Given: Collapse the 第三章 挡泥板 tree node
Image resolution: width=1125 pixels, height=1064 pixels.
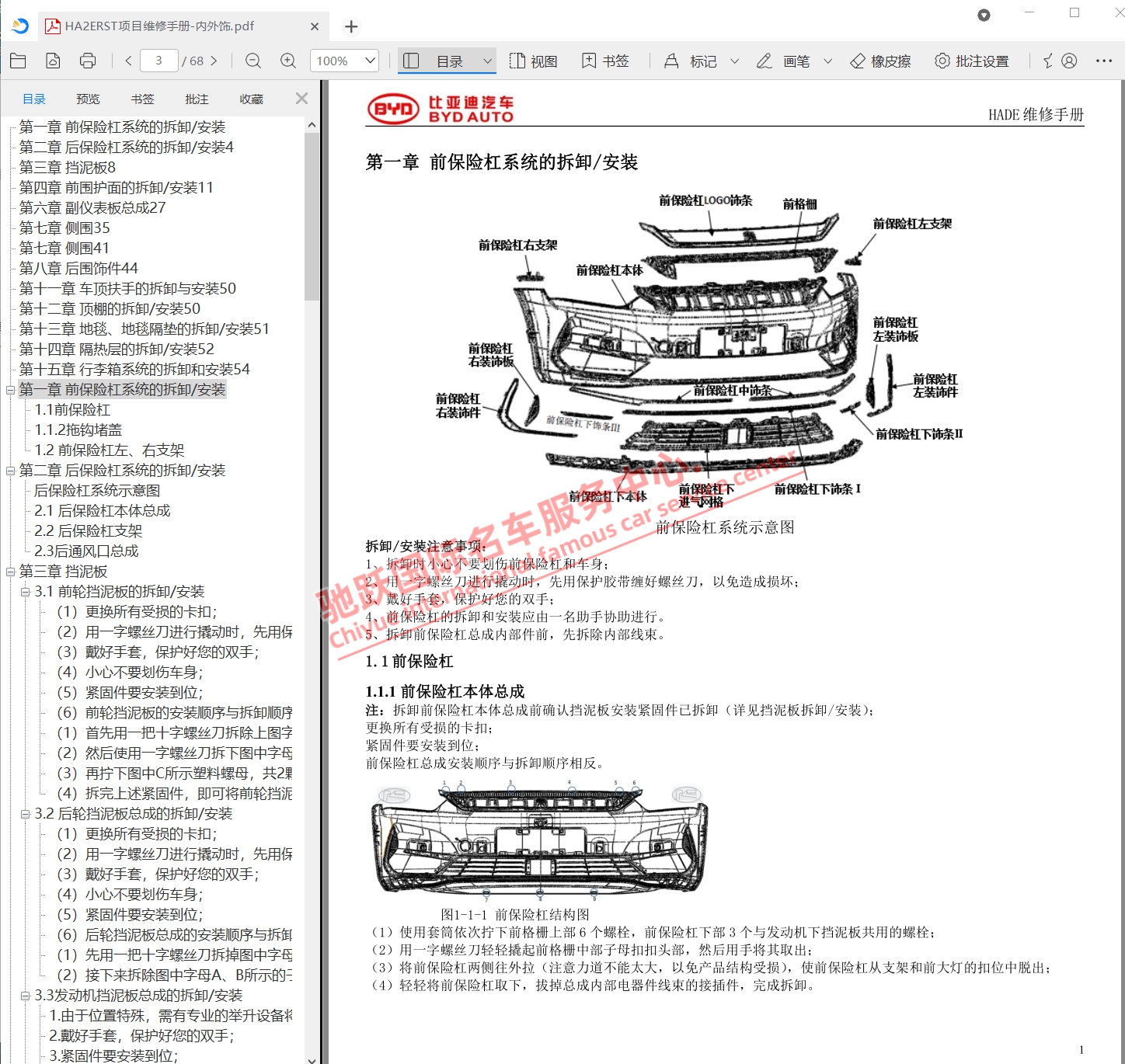Looking at the screenshot, I should 10,571.
